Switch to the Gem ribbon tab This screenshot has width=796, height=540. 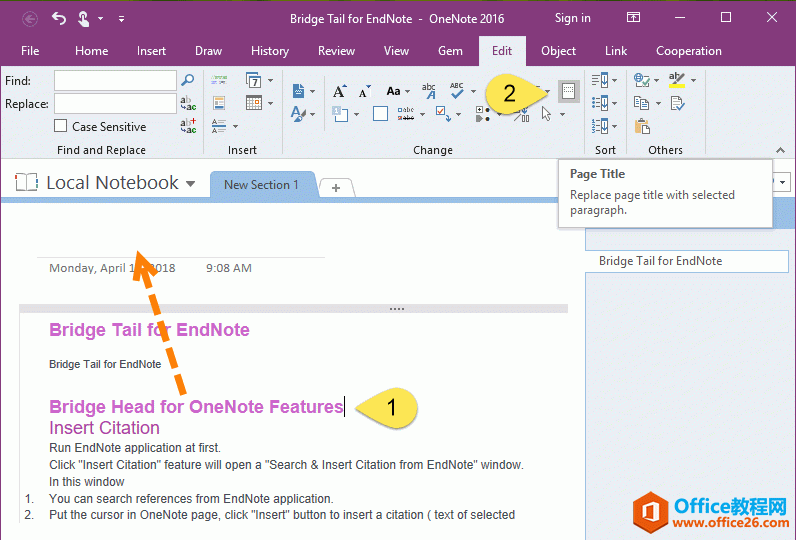tap(450, 51)
